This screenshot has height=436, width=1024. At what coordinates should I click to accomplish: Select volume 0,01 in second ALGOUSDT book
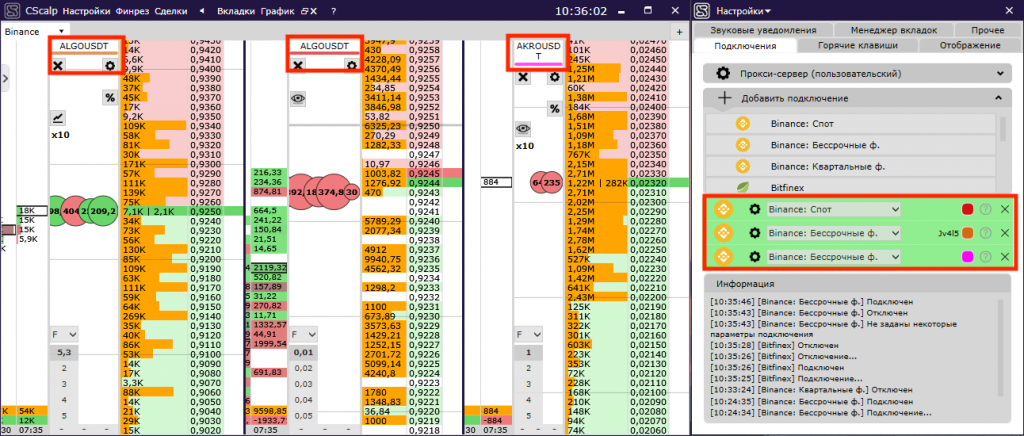pyautogui.click(x=303, y=352)
